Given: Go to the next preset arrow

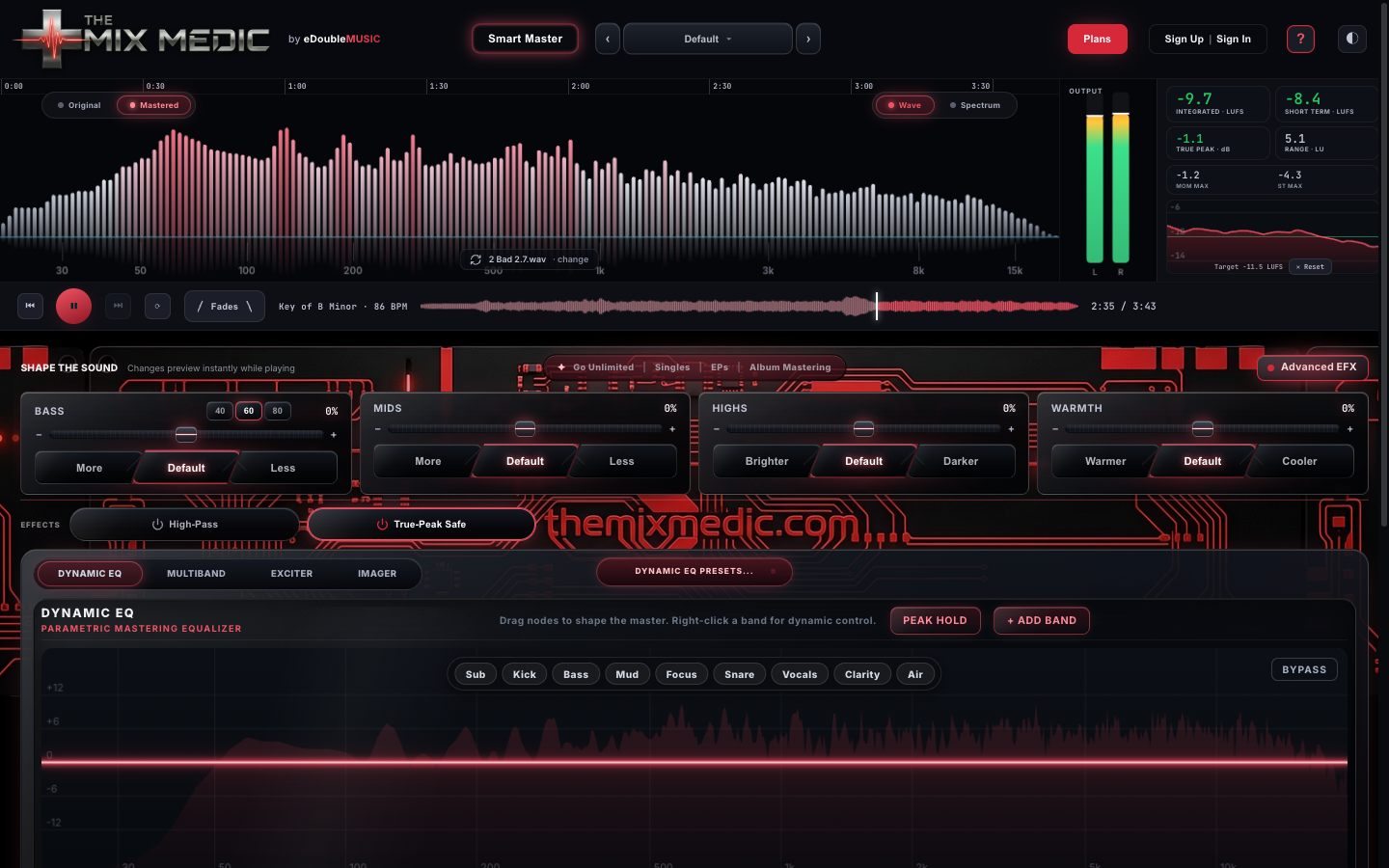Looking at the screenshot, I should click(808, 39).
